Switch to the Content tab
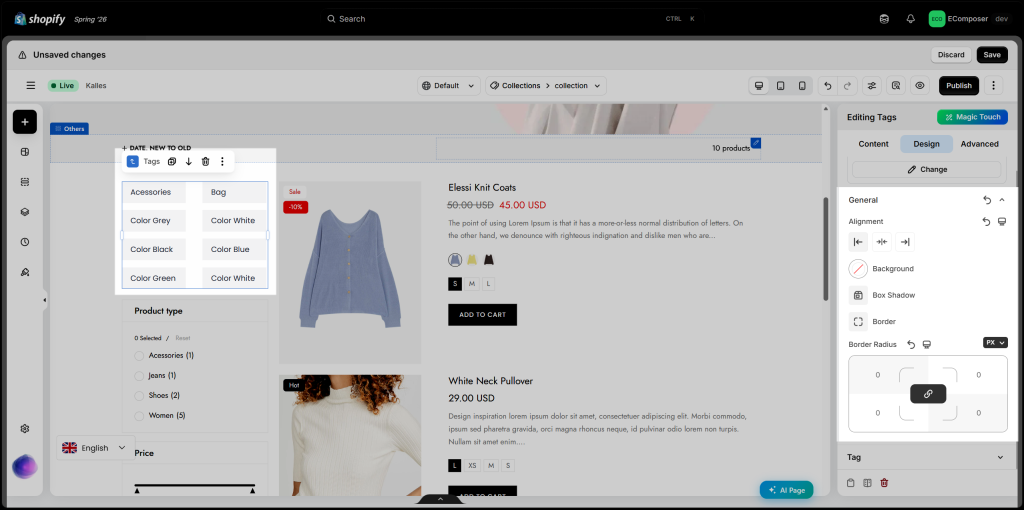 click(873, 144)
